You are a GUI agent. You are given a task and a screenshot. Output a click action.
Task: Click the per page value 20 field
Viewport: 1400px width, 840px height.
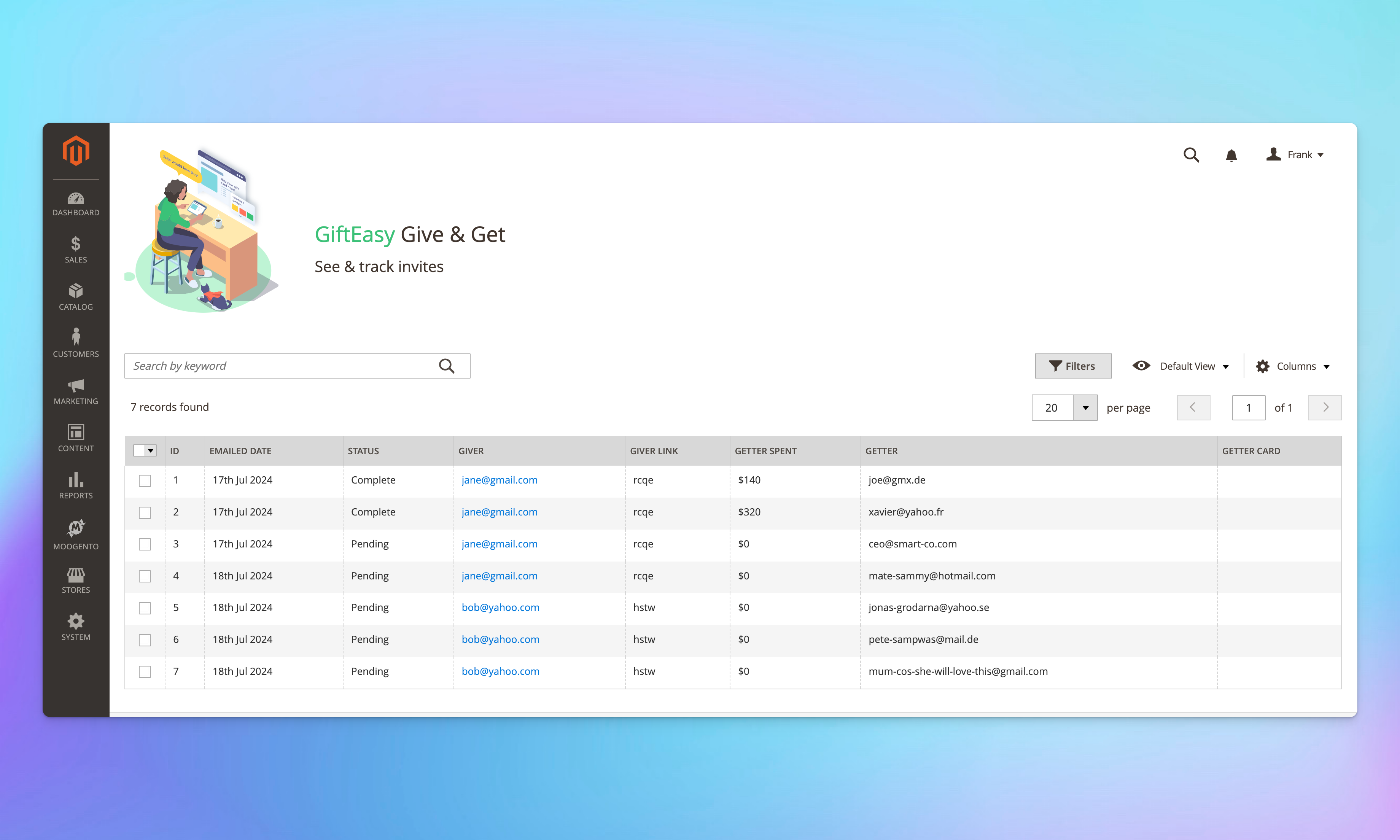tap(1052, 407)
